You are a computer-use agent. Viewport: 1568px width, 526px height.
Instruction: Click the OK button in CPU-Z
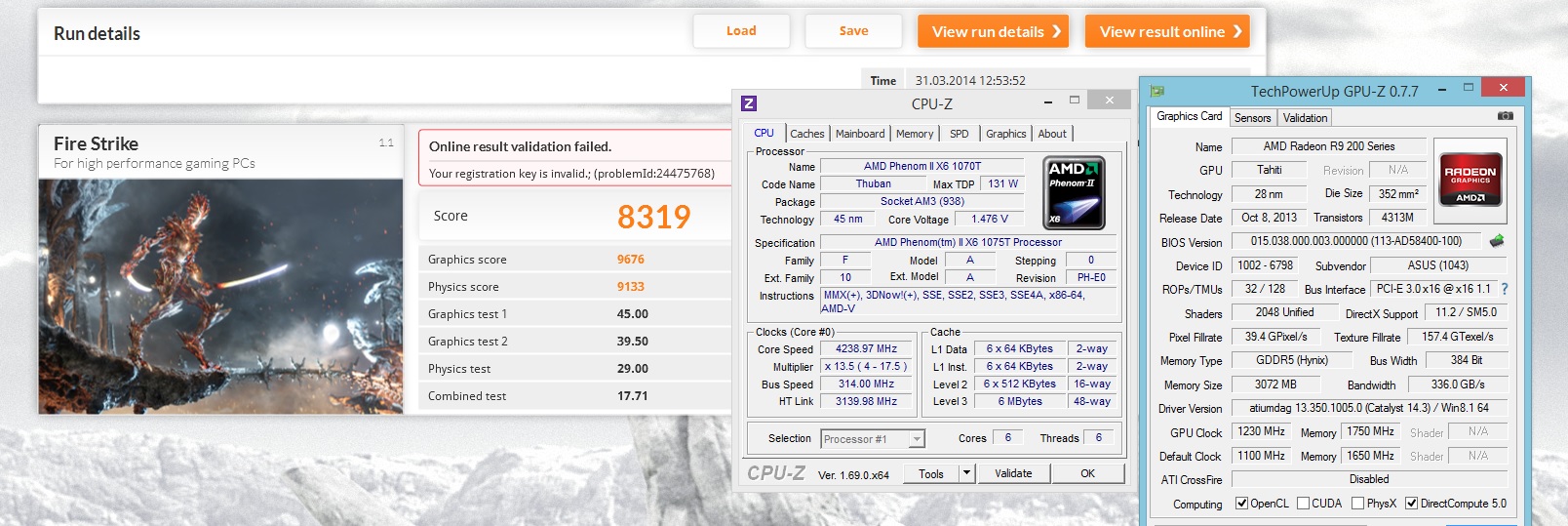point(1087,473)
